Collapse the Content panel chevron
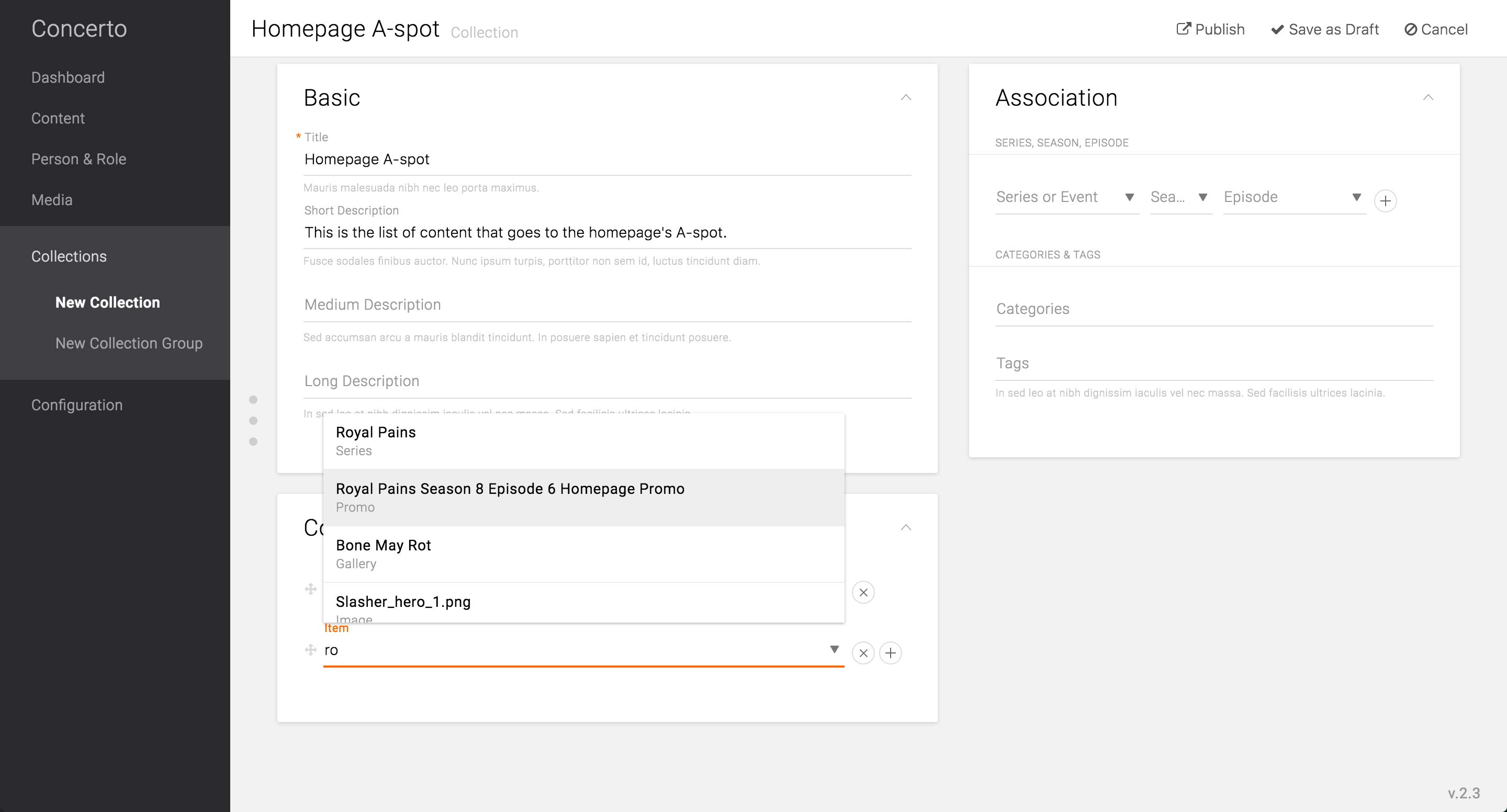Image resolution: width=1507 pixels, height=812 pixels. [906, 528]
